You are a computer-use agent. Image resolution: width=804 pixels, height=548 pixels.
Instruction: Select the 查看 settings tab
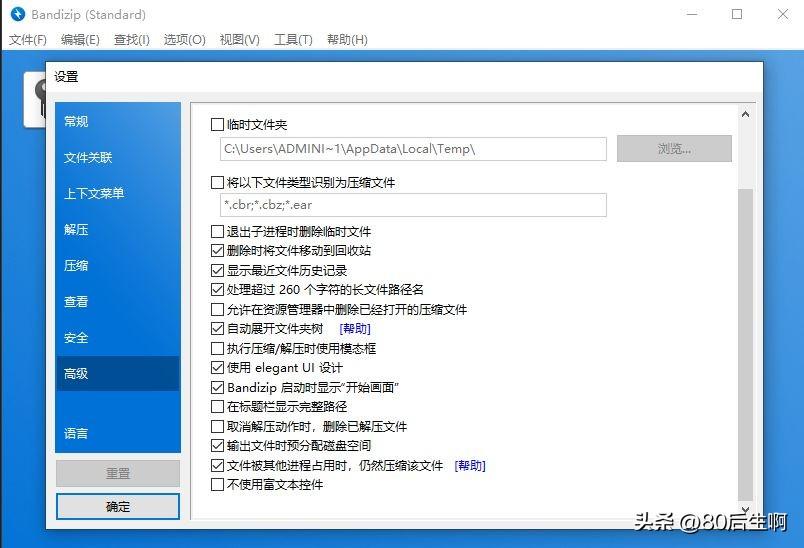118,301
